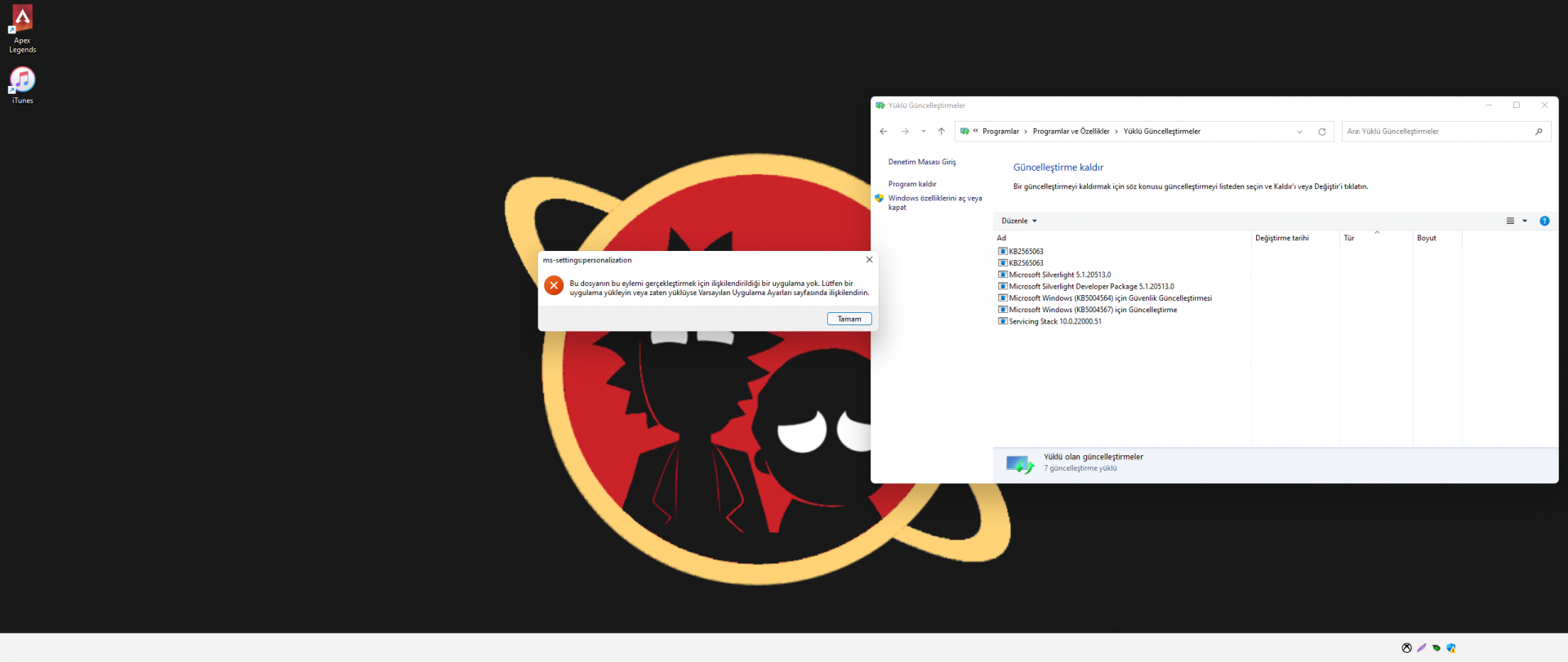Close the ms-settings:personalization error dialog
The width and height of the screenshot is (1568, 662).
(x=869, y=260)
